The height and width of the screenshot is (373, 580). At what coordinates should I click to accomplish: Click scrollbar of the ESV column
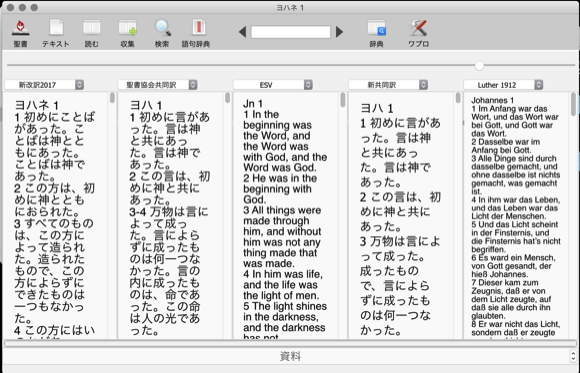point(343,100)
